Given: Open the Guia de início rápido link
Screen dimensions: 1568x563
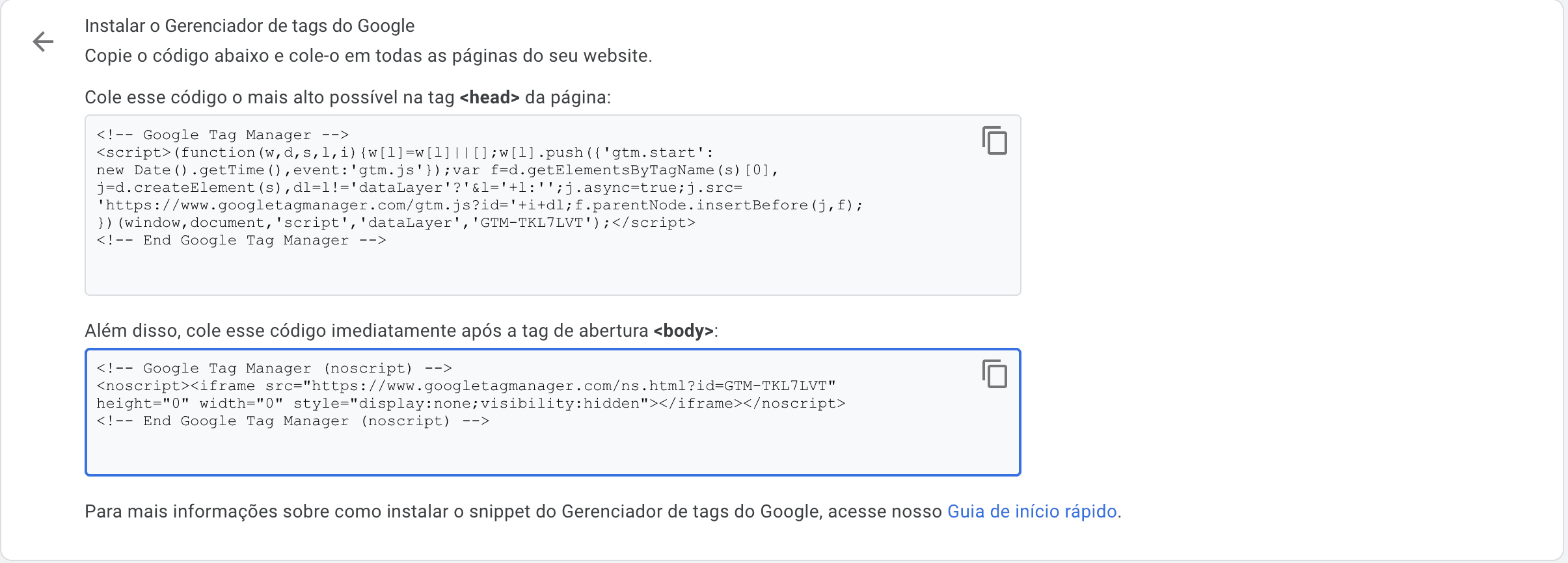Looking at the screenshot, I should pyautogui.click(x=1033, y=511).
